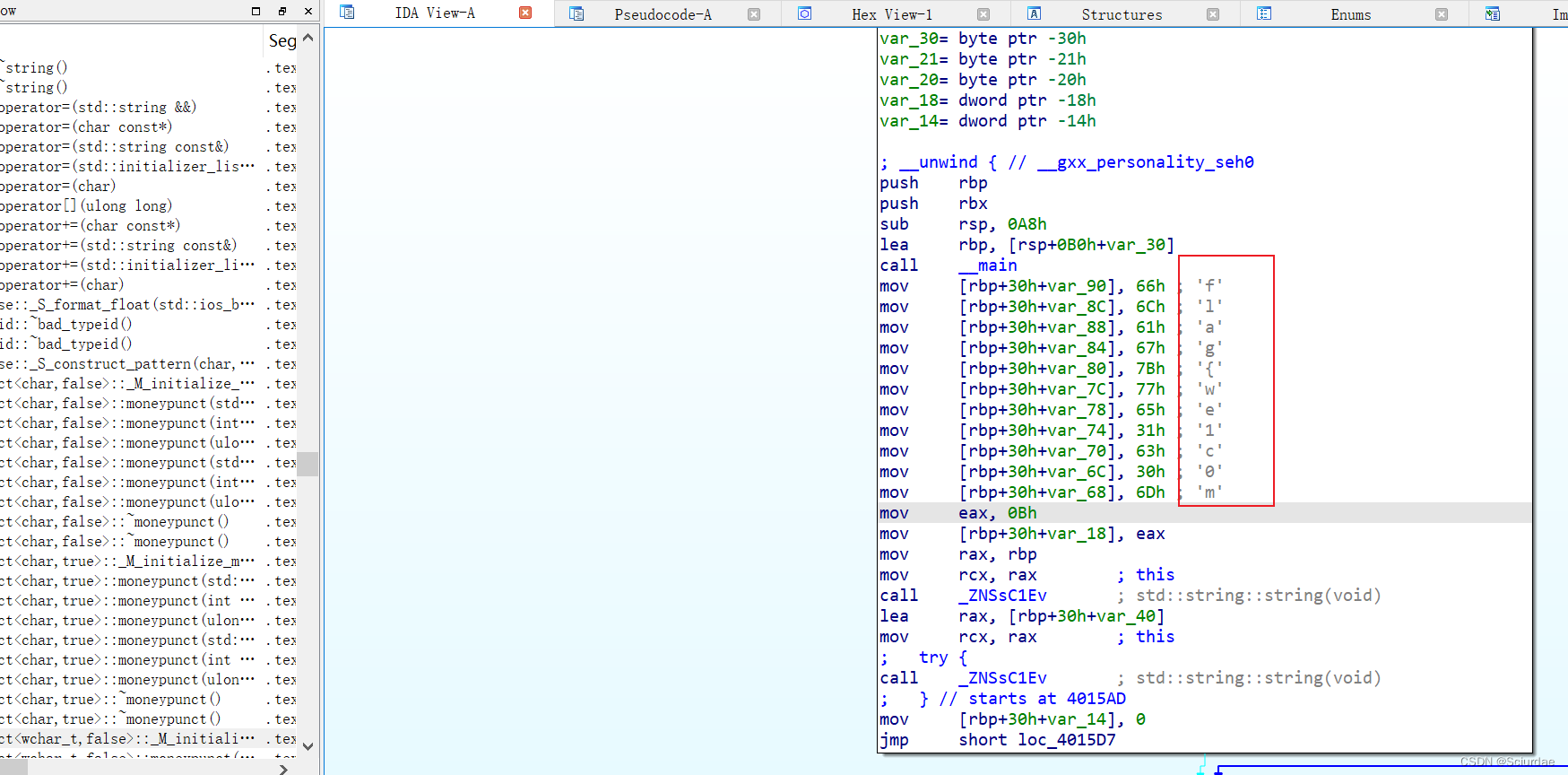The image size is (1568, 775).
Task: Open the Hex View-1 tab
Action: click(x=892, y=14)
